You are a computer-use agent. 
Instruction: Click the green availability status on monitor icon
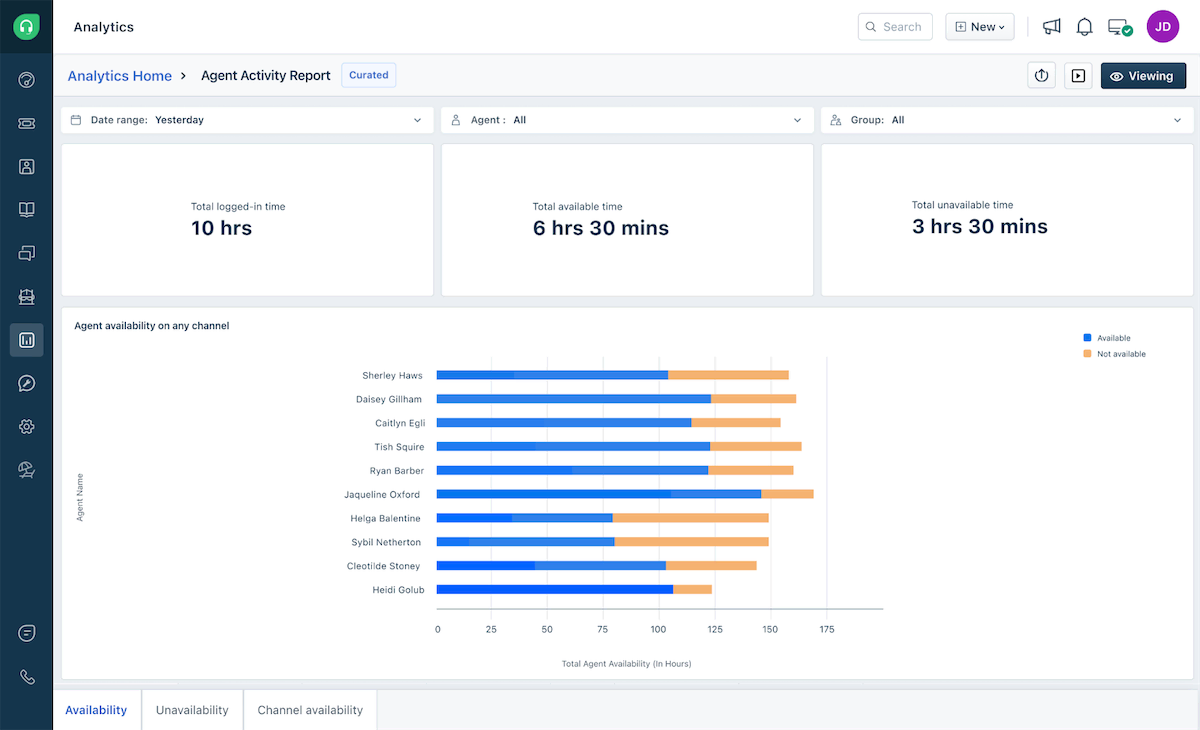tap(1119, 26)
